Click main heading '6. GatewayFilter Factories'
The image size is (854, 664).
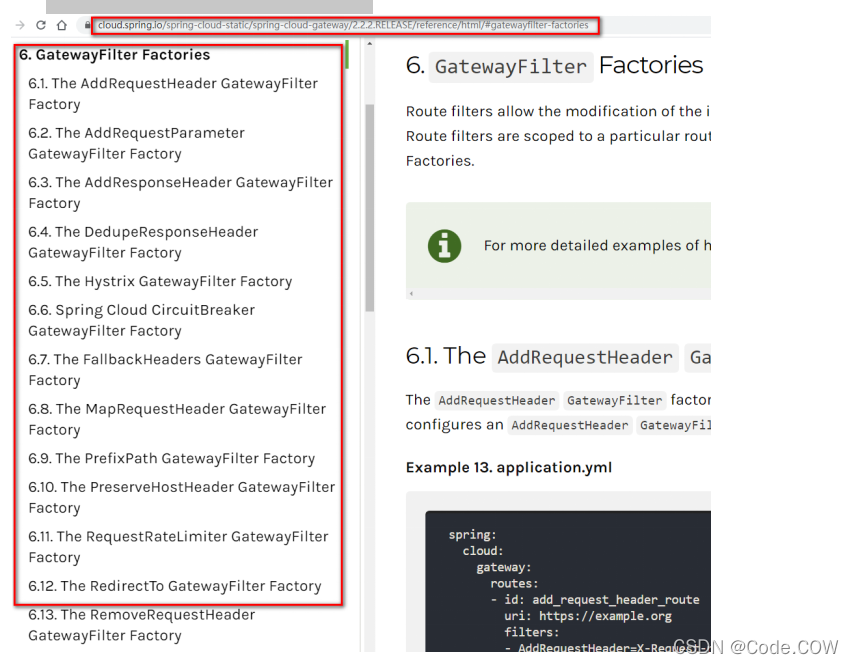coord(554,66)
